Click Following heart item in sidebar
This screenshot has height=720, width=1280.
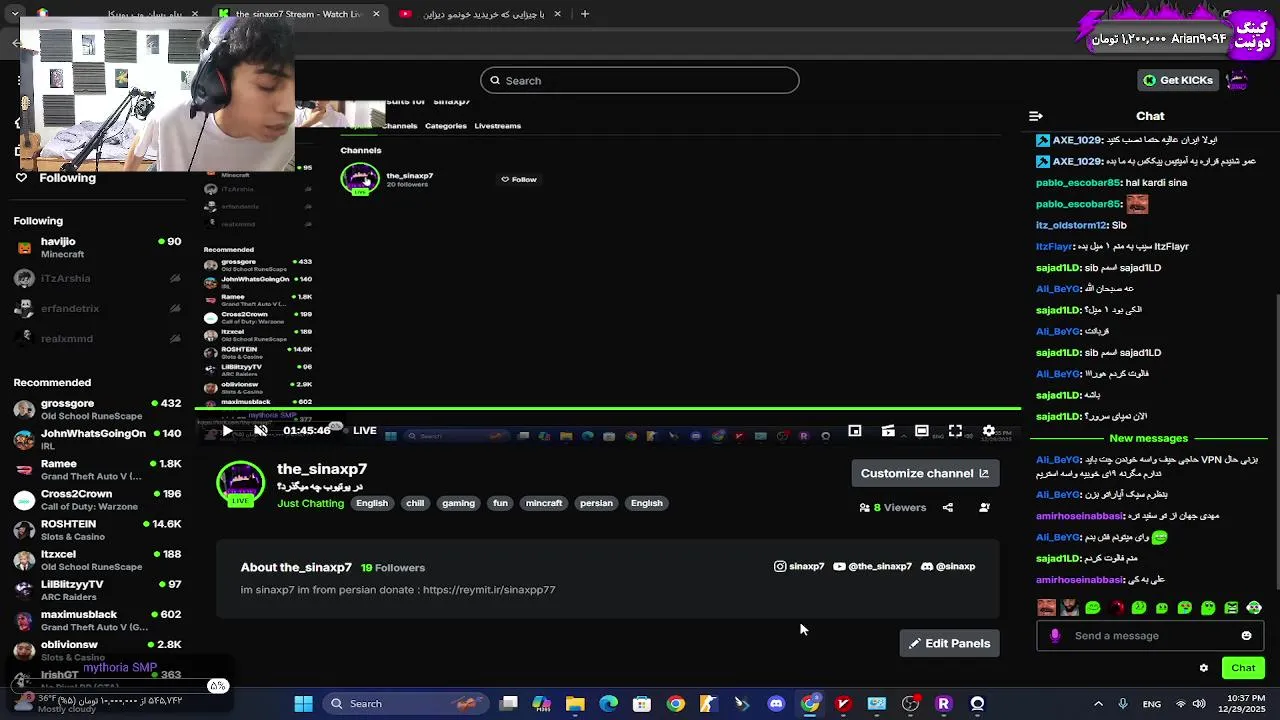point(57,177)
